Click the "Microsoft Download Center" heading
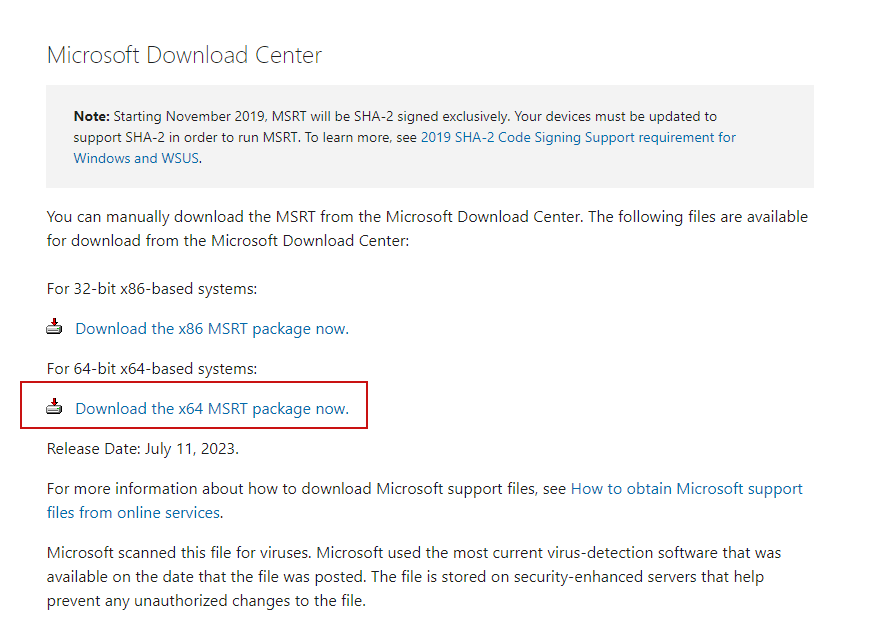Image resolution: width=889 pixels, height=621 pixels. 184,55
